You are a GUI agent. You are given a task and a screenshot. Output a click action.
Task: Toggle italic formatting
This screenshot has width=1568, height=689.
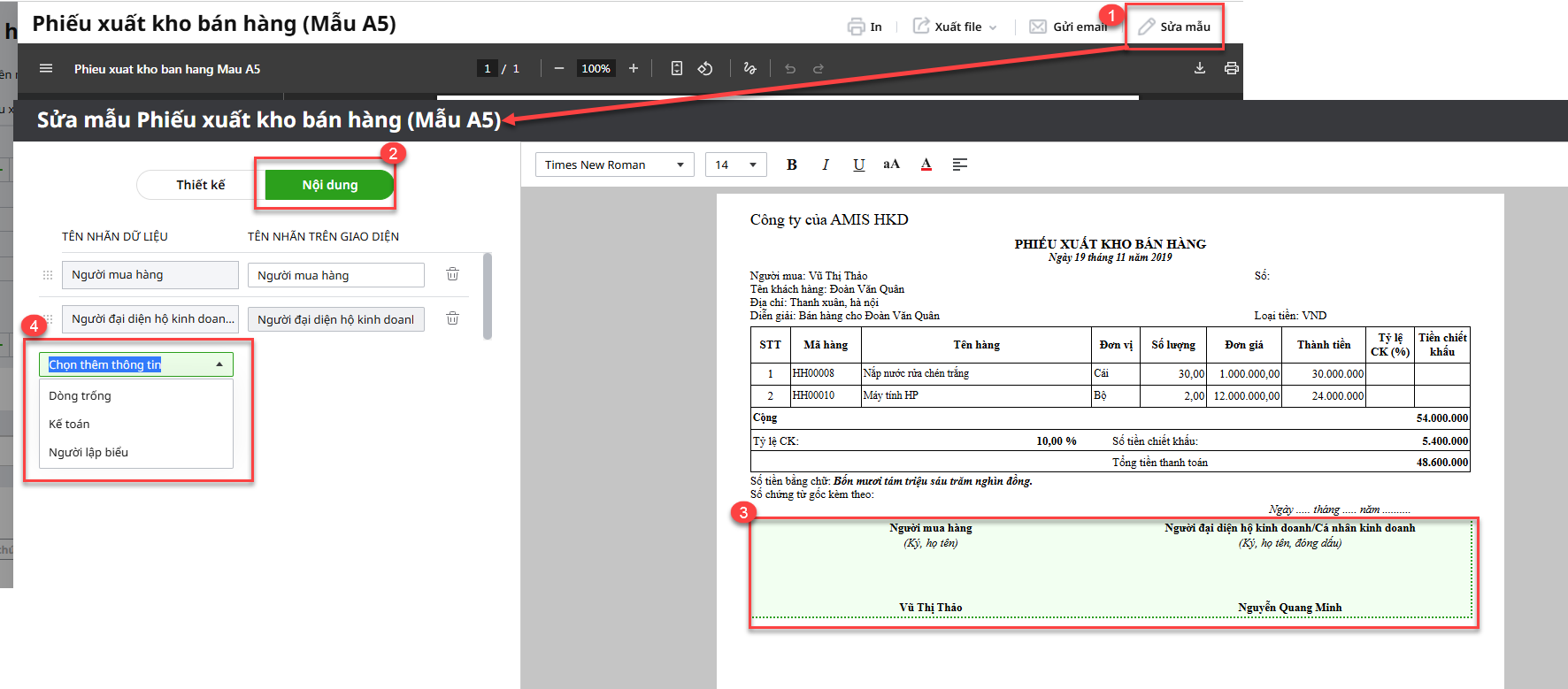826,165
